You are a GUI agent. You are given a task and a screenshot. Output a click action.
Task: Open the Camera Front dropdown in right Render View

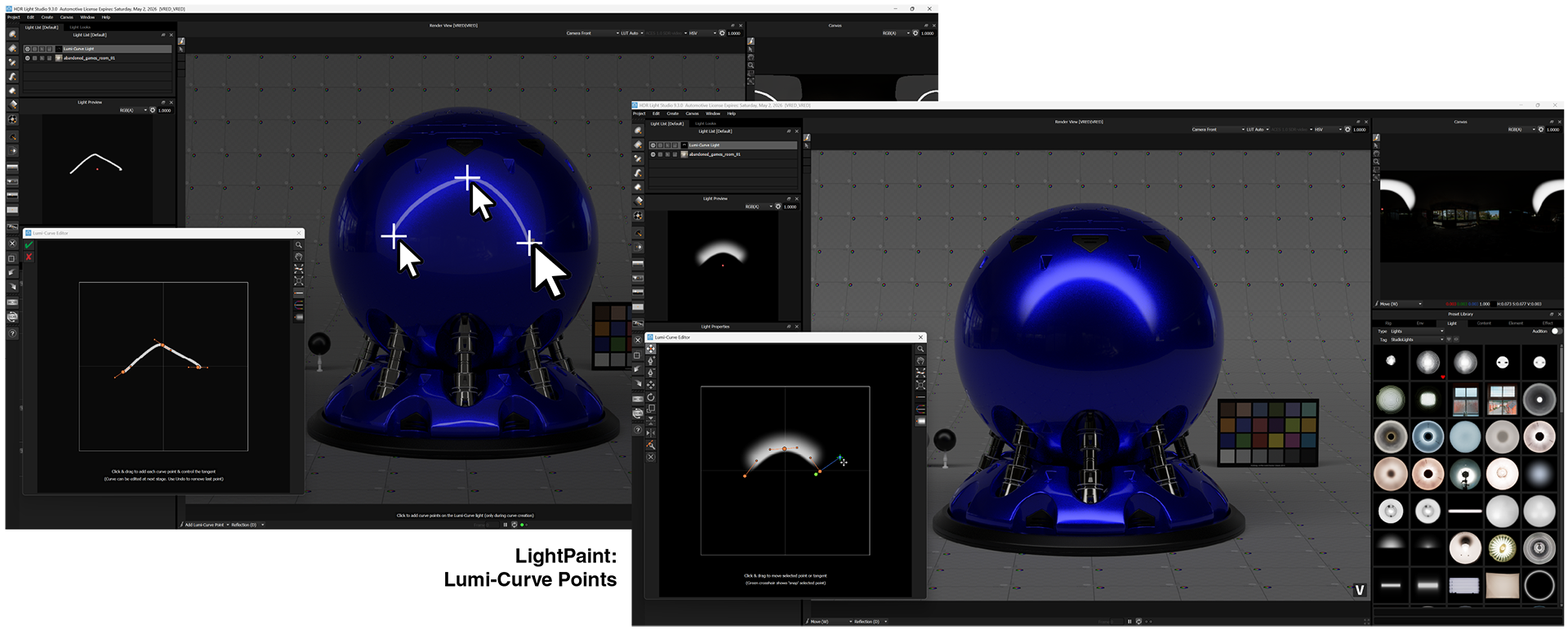point(1217,130)
